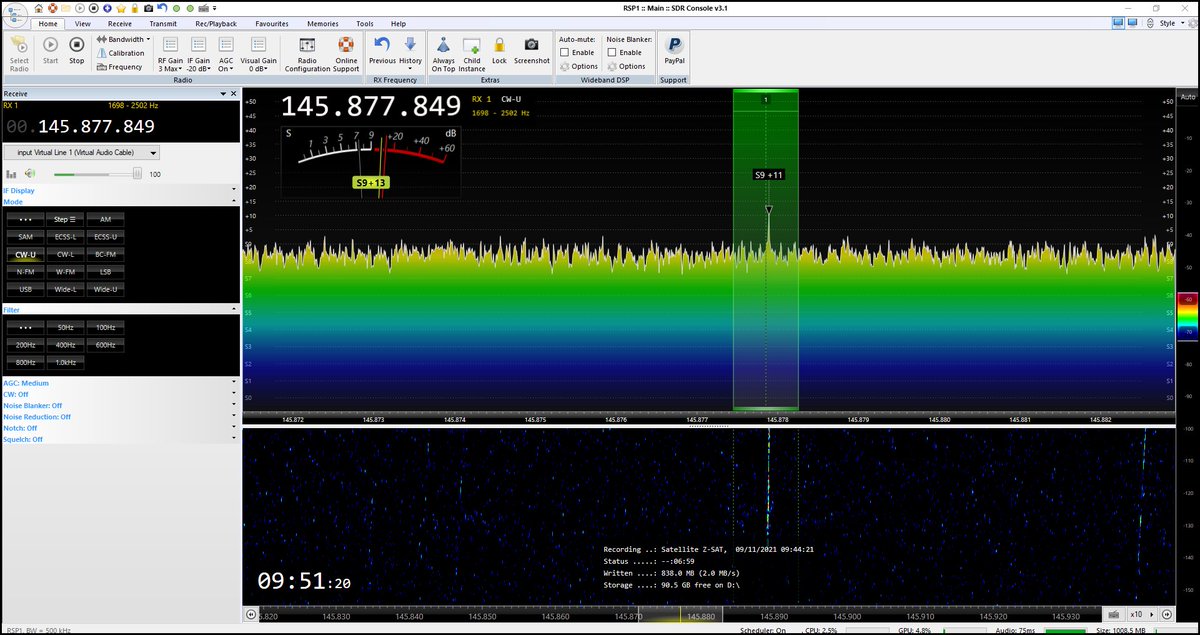
Task: Go to Previous RX frequency
Action: click(x=382, y=50)
